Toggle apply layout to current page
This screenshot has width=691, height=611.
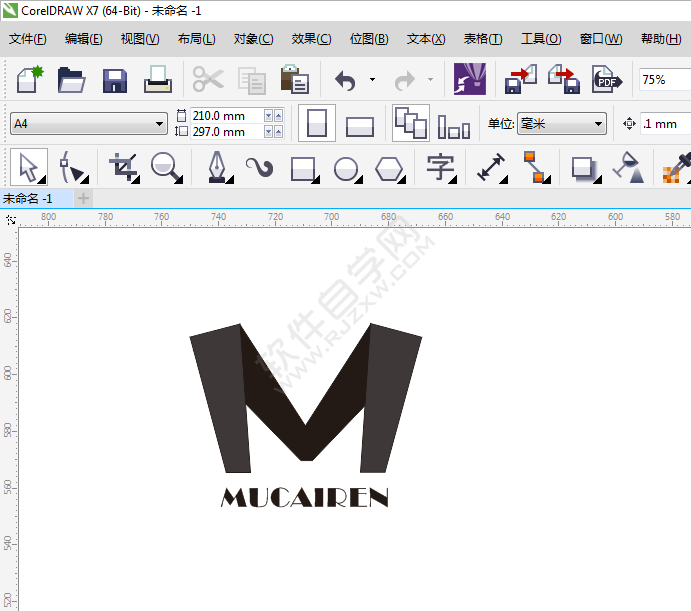coord(454,127)
